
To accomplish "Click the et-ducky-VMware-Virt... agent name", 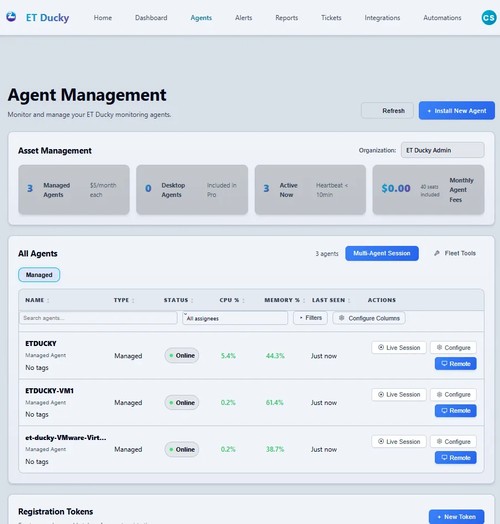I will click(x=66, y=438).
